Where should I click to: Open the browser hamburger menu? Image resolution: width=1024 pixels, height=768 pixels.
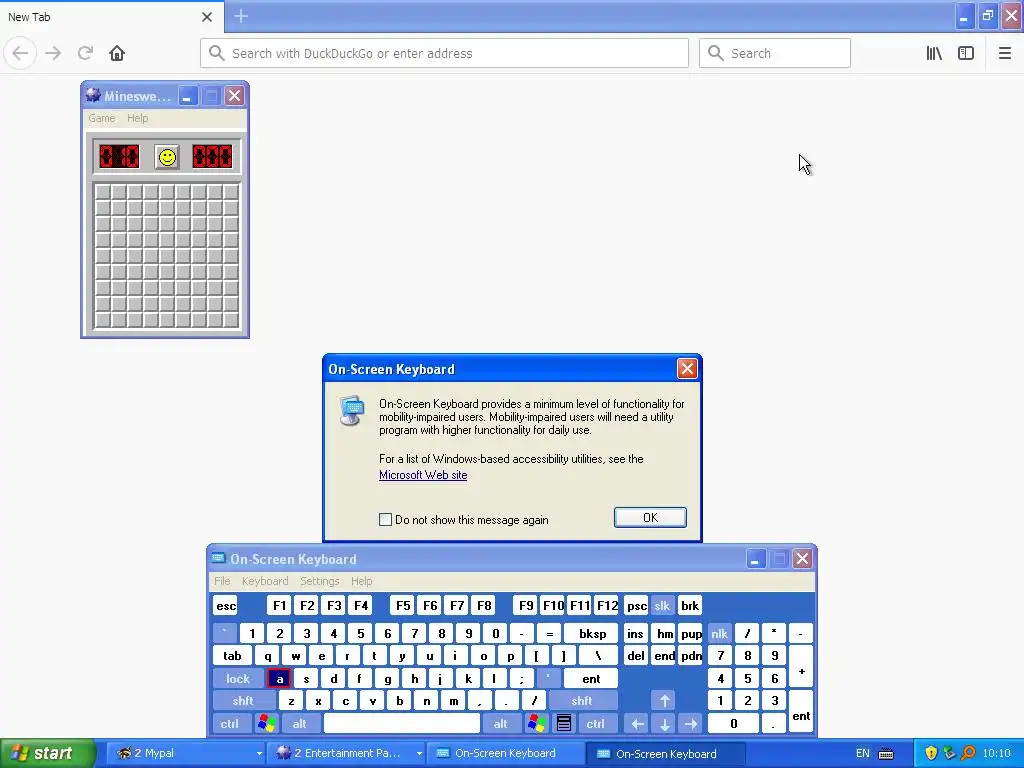1005,53
